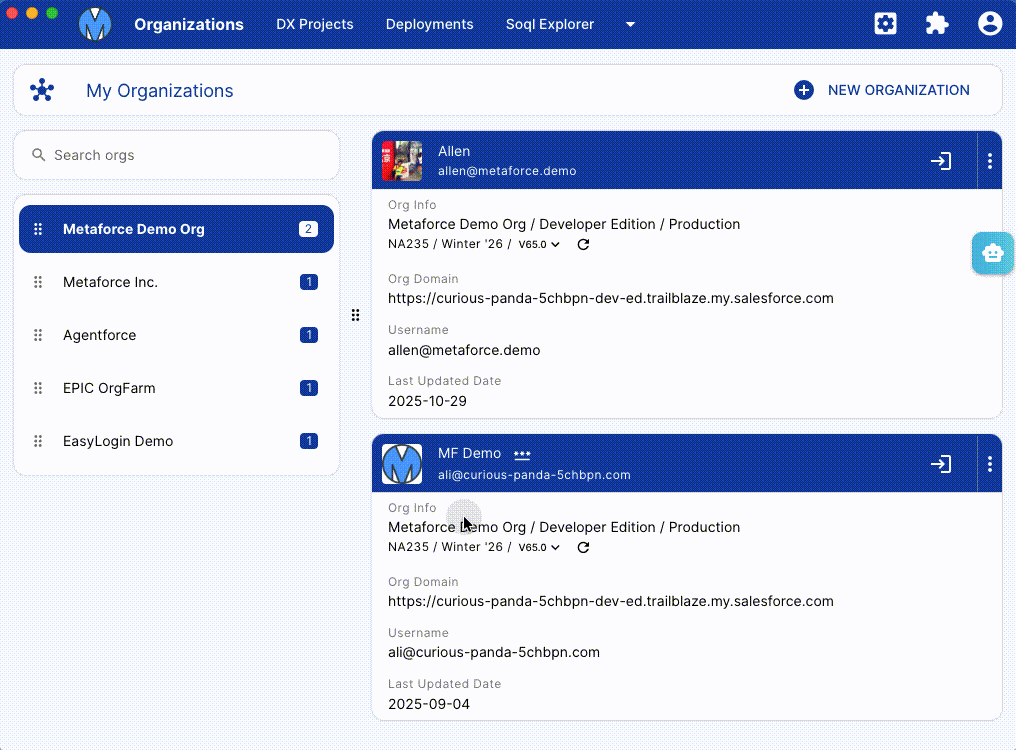Click the Allen avatar photo

[402, 161]
